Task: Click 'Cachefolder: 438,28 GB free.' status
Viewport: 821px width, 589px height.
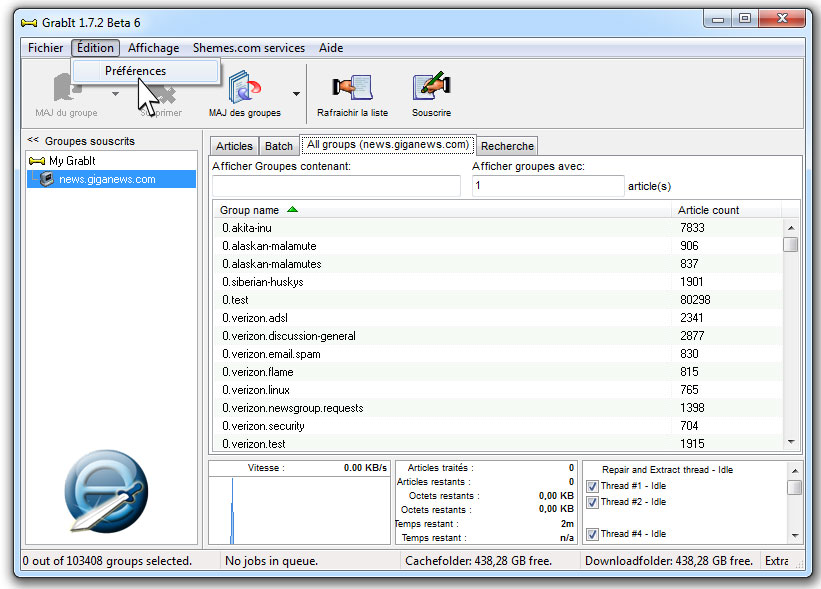Action: [478, 561]
